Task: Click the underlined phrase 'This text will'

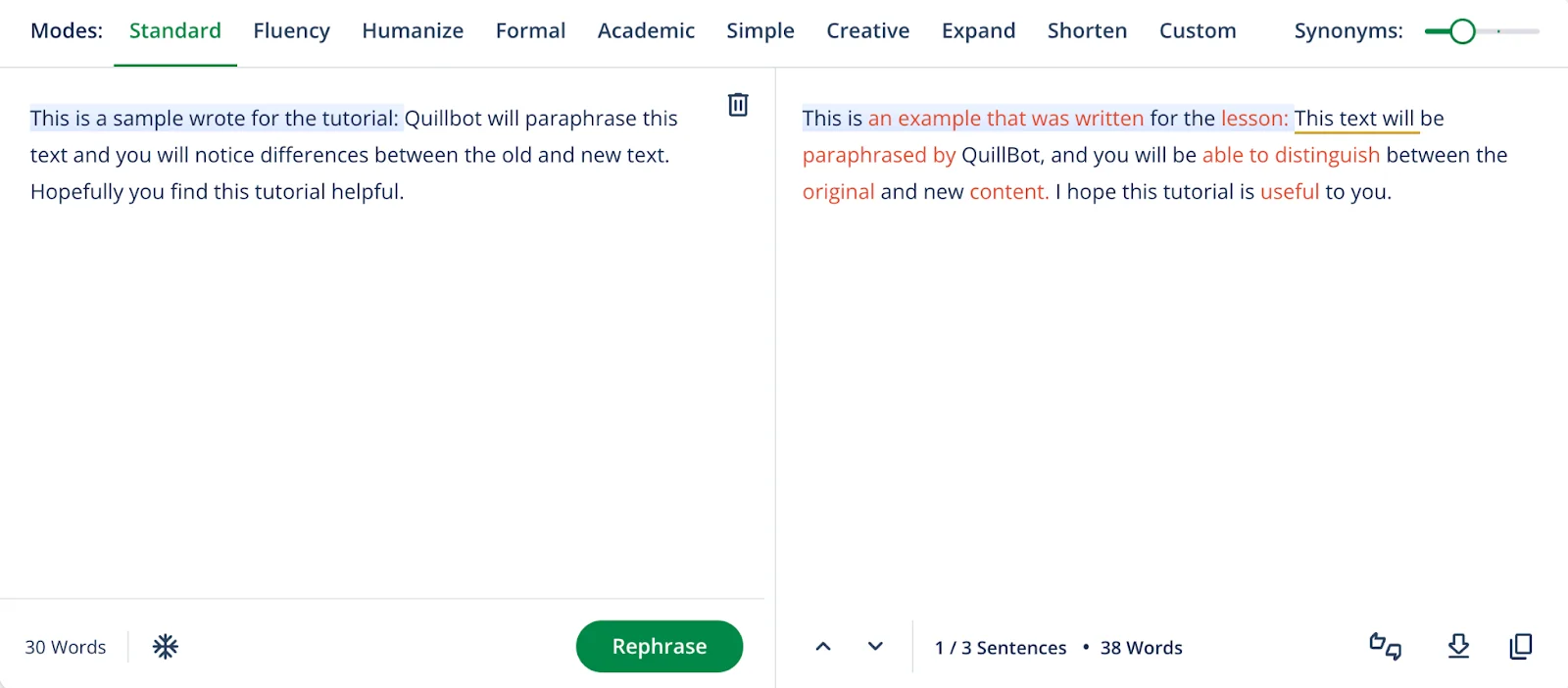Action: click(1354, 118)
